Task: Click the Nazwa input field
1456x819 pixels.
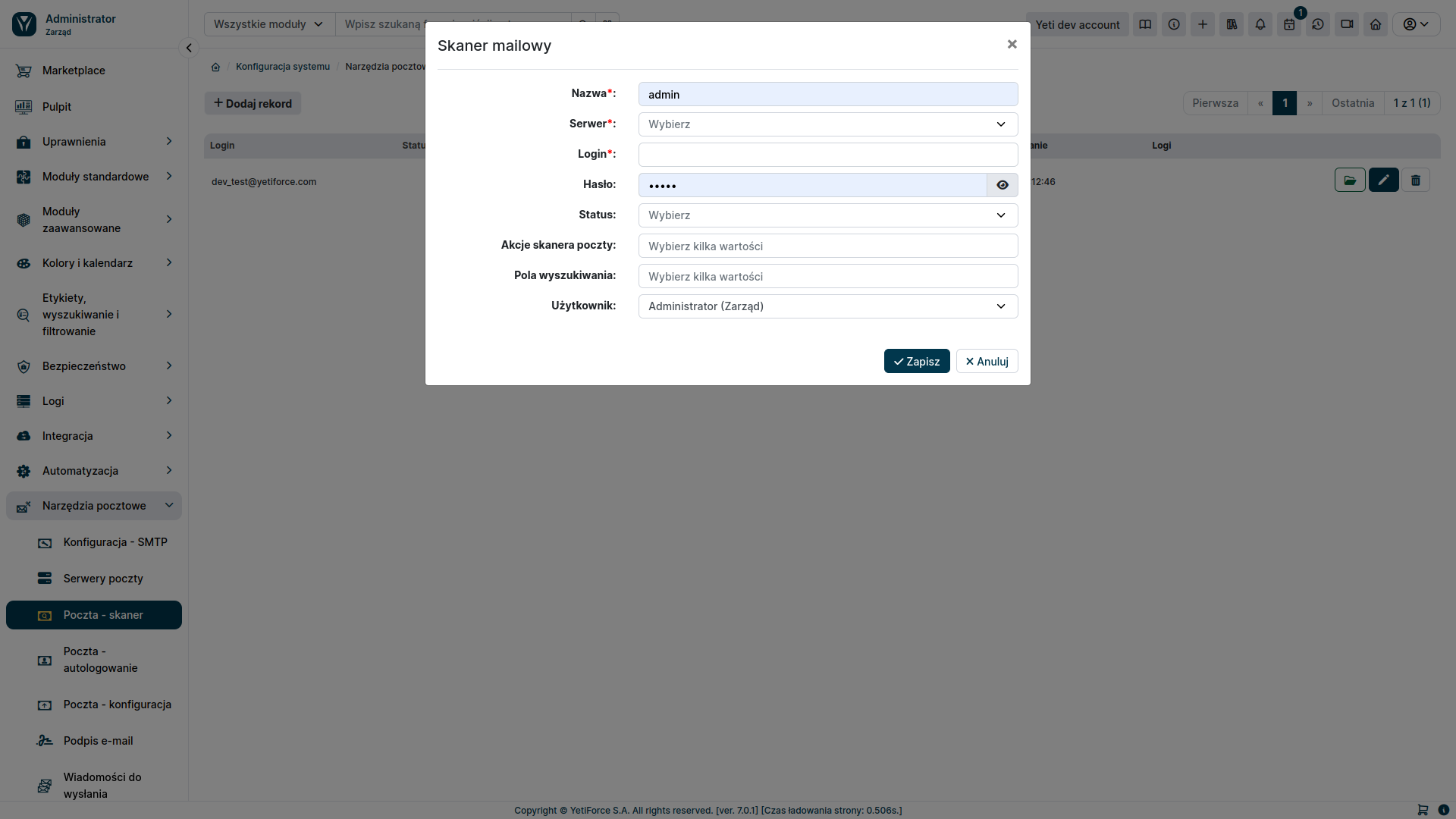Action: (828, 94)
